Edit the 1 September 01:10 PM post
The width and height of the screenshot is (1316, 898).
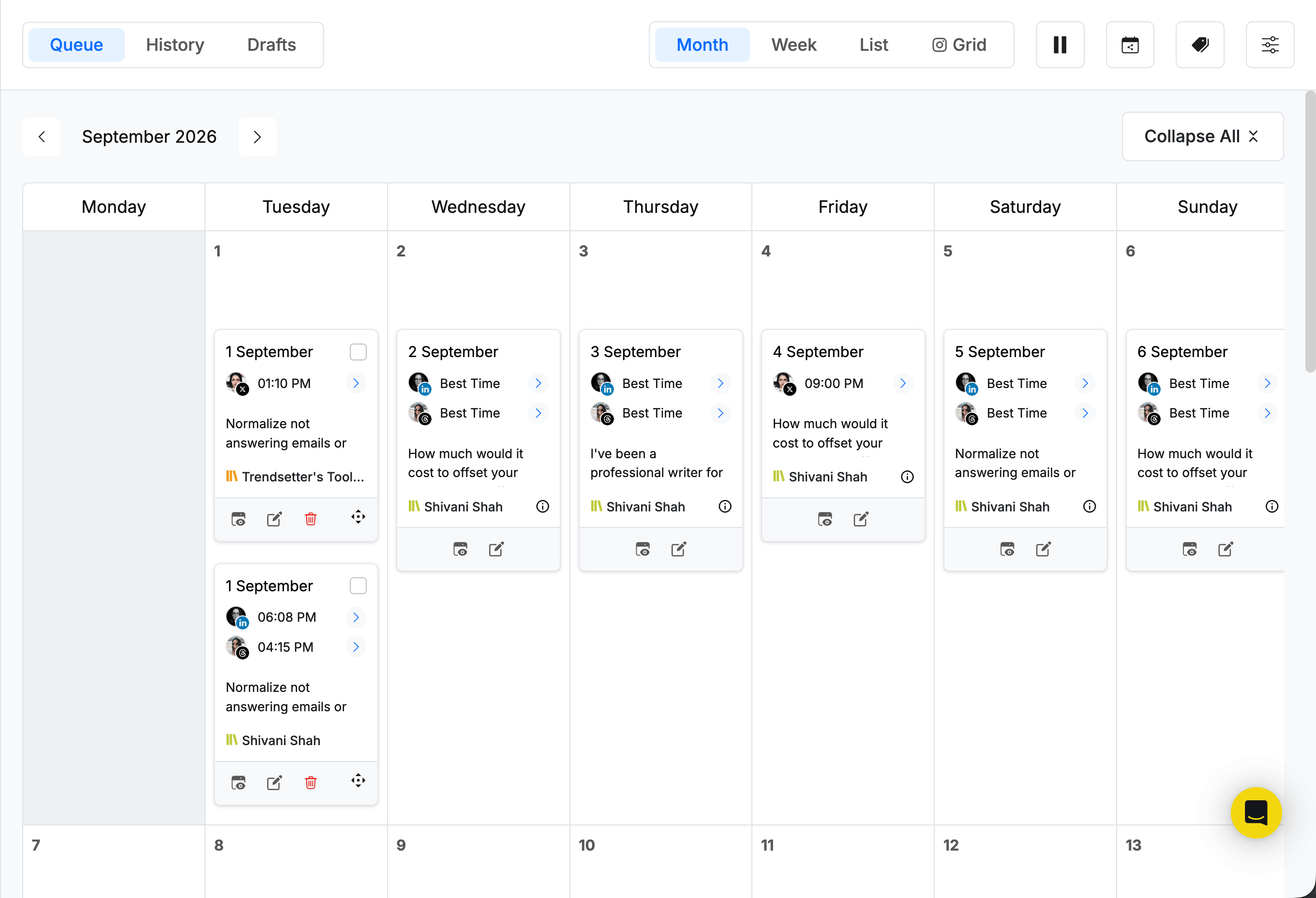pos(274,519)
